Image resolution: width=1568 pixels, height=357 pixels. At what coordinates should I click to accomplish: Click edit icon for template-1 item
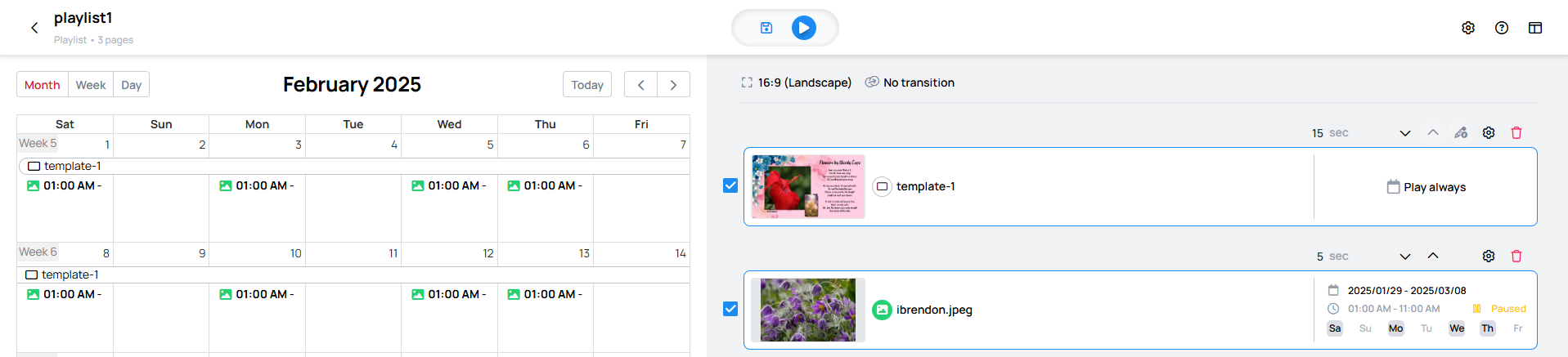(x=1461, y=133)
